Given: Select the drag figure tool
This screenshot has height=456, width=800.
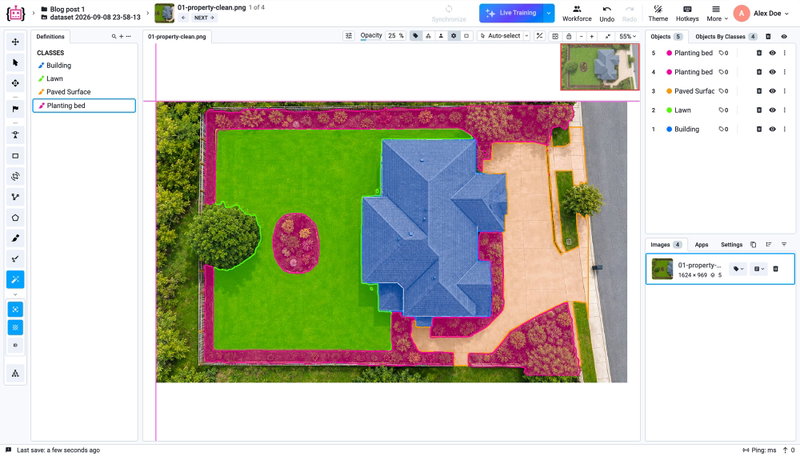Looking at the screenshot, I should coord(15,83).
